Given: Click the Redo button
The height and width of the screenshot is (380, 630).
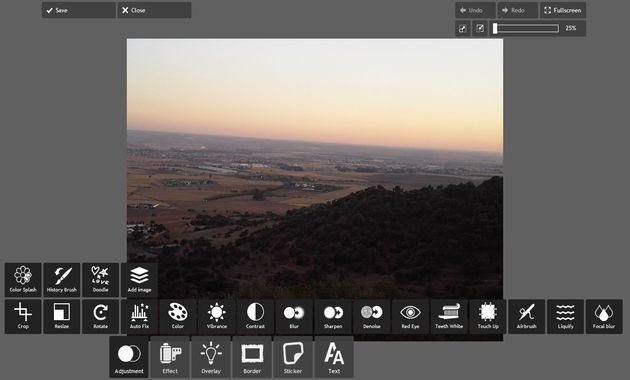Looking at the screenshot, I should pos(518,10).
